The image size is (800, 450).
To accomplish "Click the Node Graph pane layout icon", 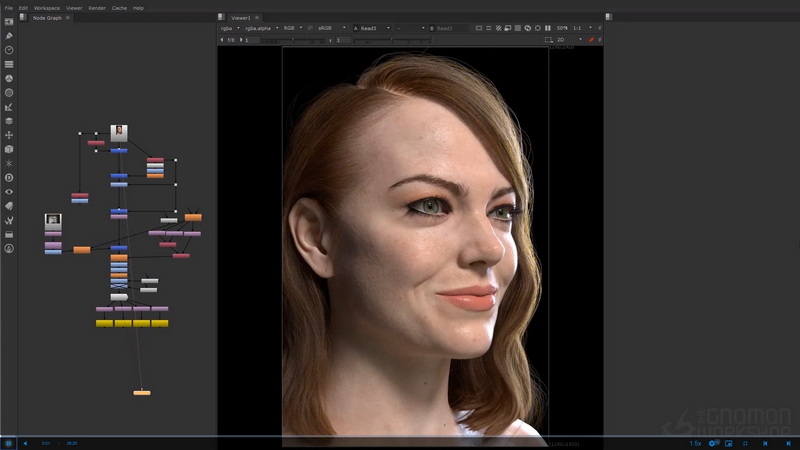I will (23, 17).
